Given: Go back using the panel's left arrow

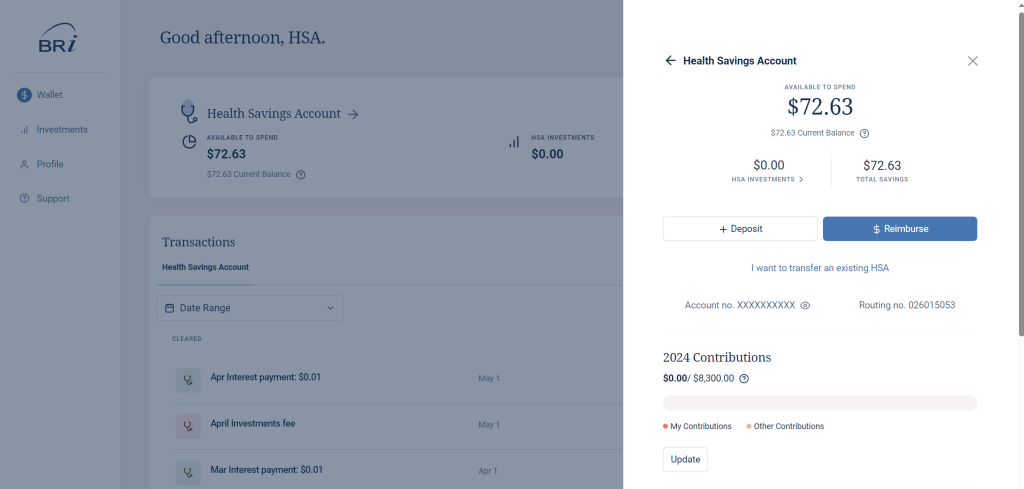Looking at the screenshot, I should pos(670,61).
